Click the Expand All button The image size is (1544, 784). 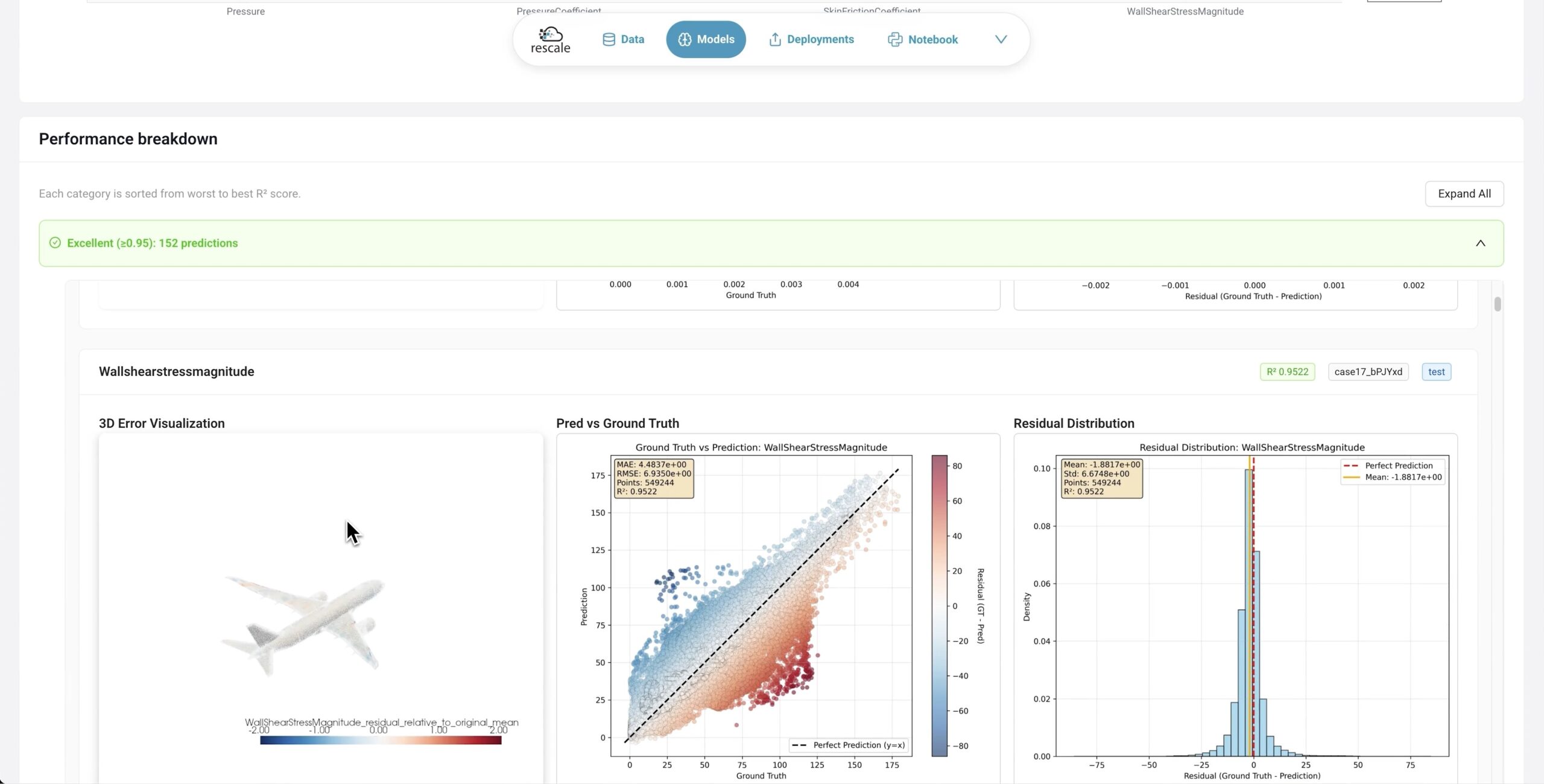tap(1464, 194)
